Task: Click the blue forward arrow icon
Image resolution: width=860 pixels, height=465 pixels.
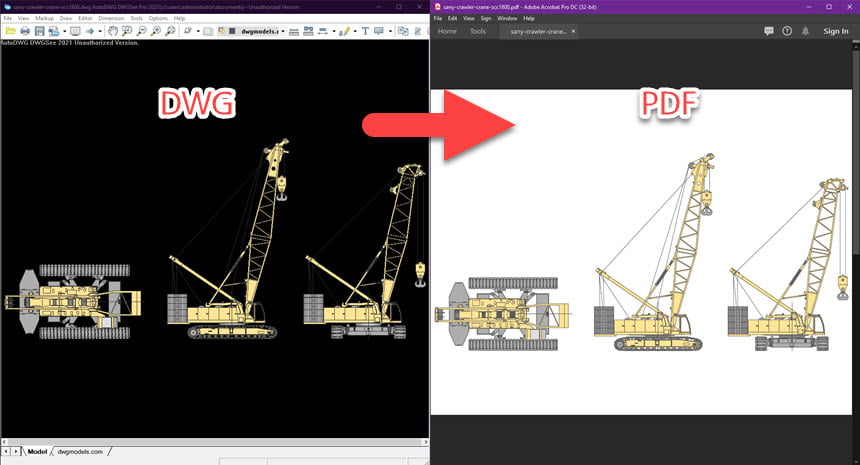Action: pyautogui.click(x=89, y=31)
